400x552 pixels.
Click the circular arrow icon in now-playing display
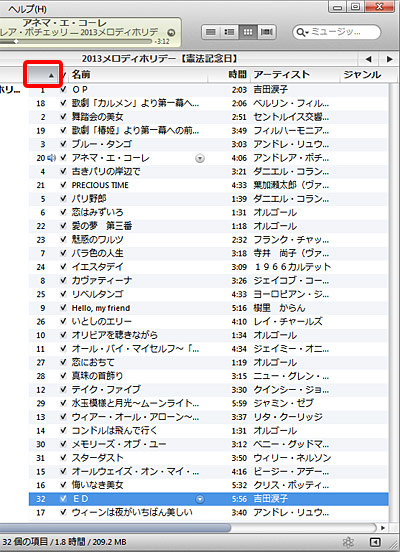coord(171,33)
